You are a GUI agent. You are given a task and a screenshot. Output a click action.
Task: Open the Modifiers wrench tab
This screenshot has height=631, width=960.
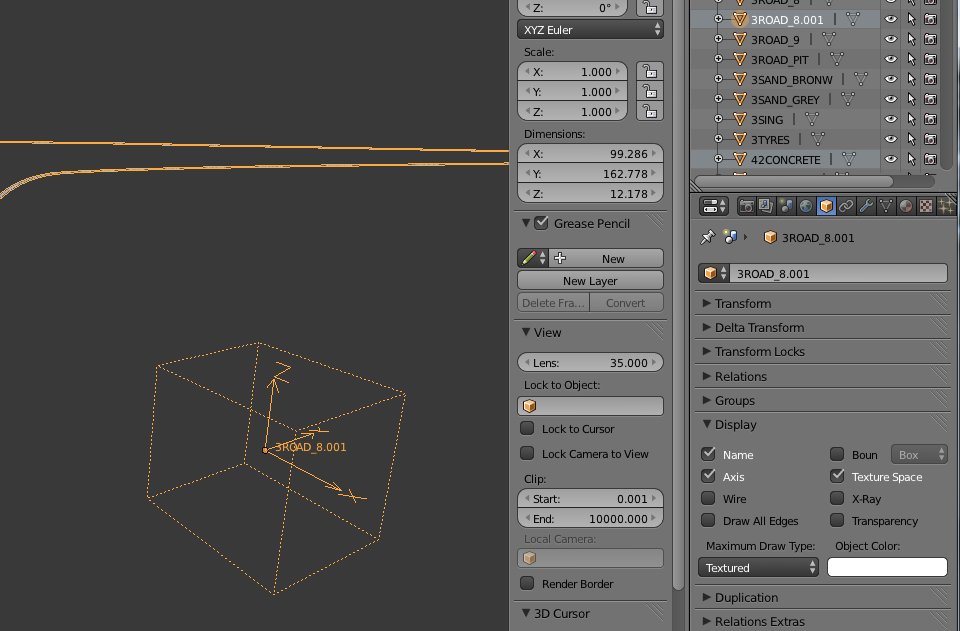(866, 206)
